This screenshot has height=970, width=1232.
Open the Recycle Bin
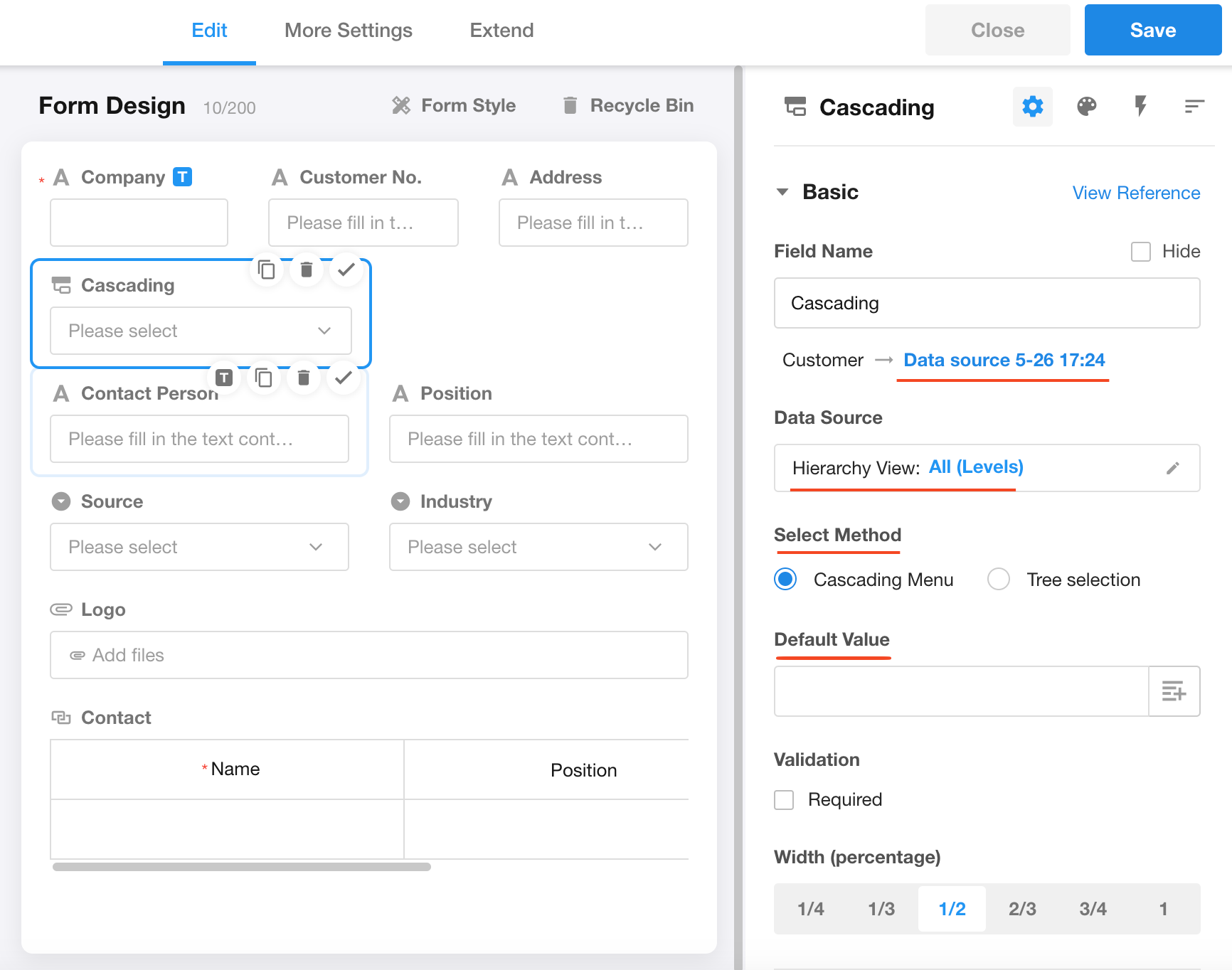628,105
